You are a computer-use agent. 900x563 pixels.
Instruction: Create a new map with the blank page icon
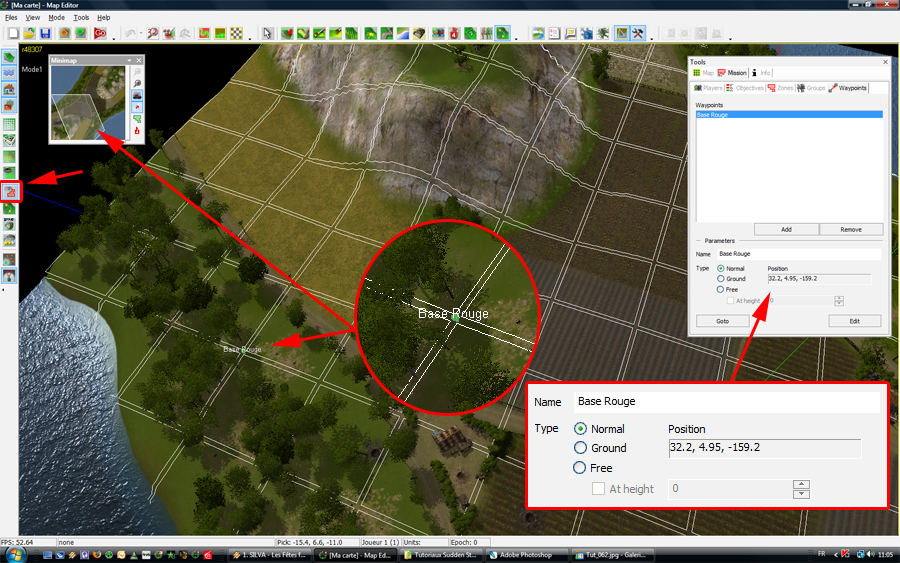(13, 33)
